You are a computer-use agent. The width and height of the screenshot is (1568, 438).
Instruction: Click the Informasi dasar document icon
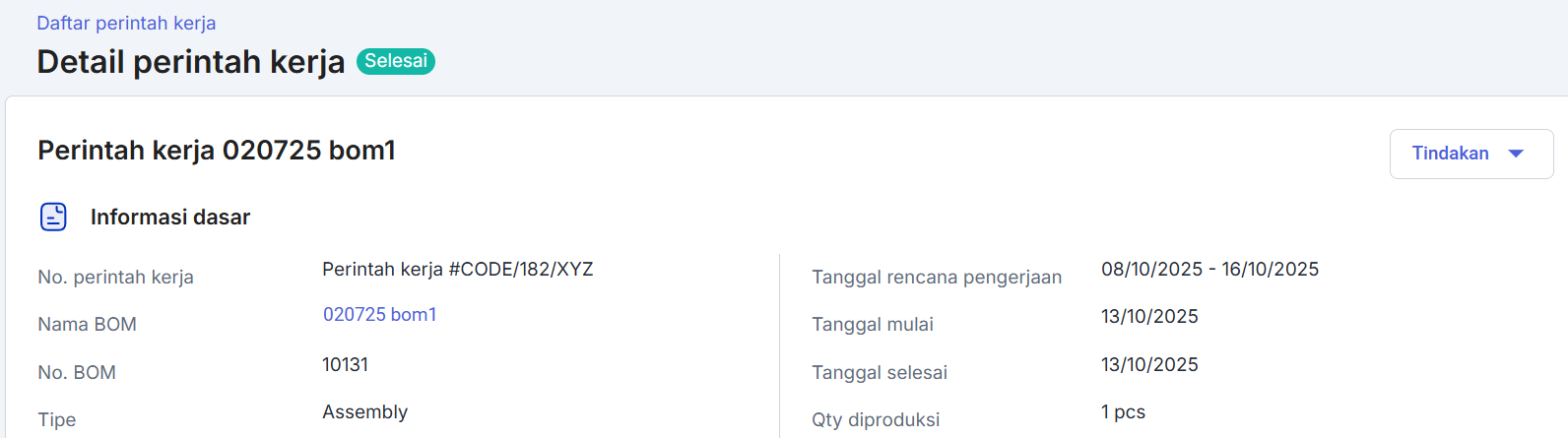point(53,217)
